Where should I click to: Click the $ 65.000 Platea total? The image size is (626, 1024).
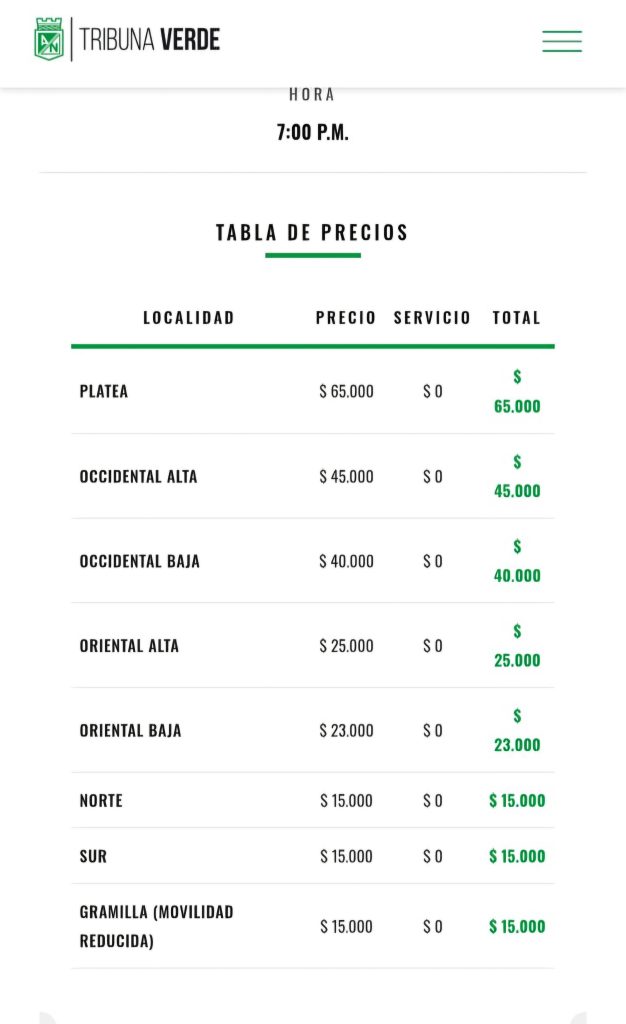point(517,391)
